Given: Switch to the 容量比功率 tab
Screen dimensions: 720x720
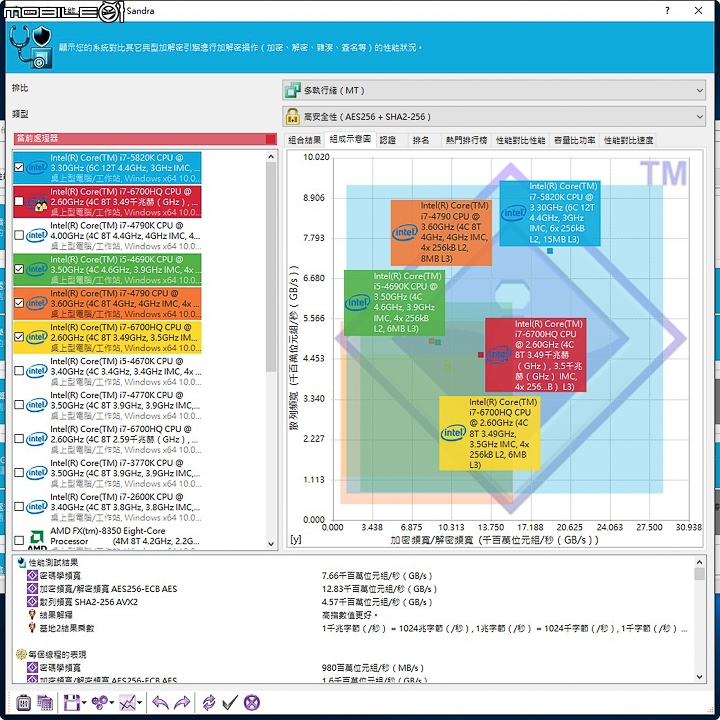Looking at the screenshot, I should coord(574,140).
